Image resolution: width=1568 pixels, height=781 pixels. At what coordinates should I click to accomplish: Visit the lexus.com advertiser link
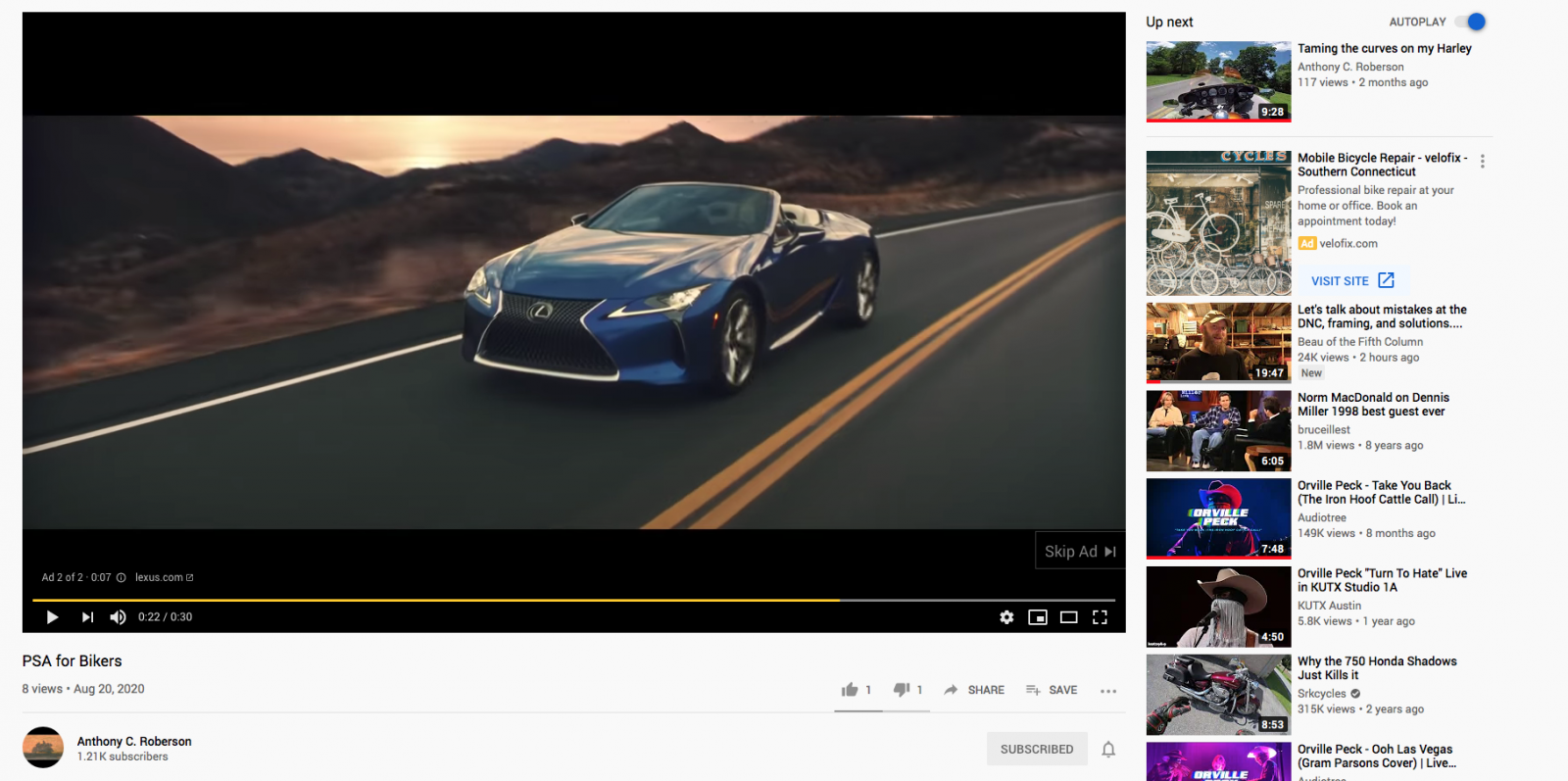(x=164, y=577)
